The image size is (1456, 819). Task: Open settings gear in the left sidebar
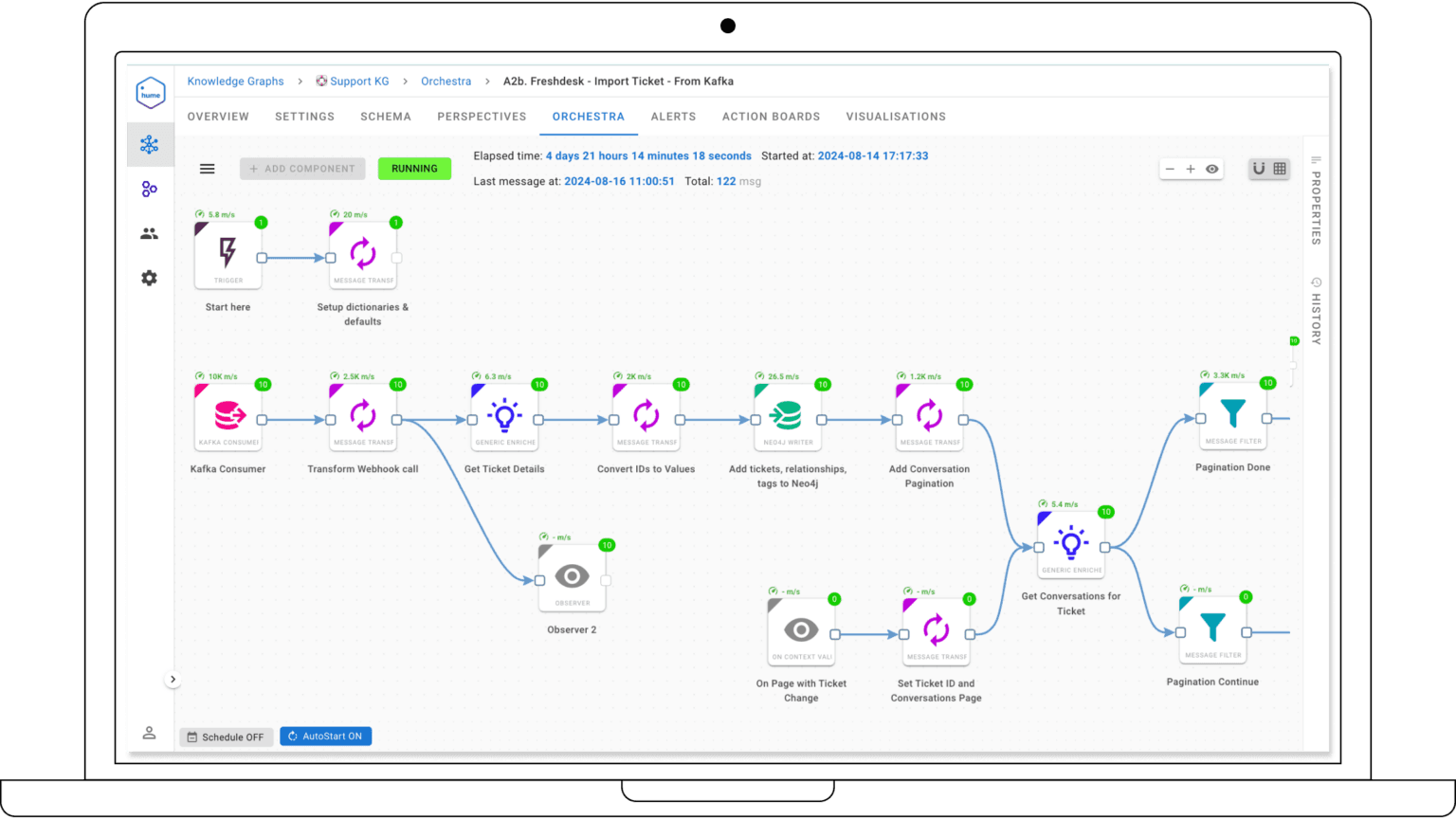149,277
